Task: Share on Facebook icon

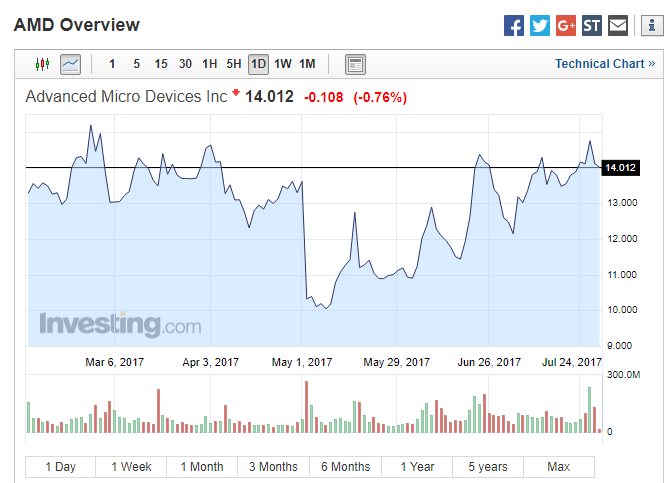Action: (514, 26)
